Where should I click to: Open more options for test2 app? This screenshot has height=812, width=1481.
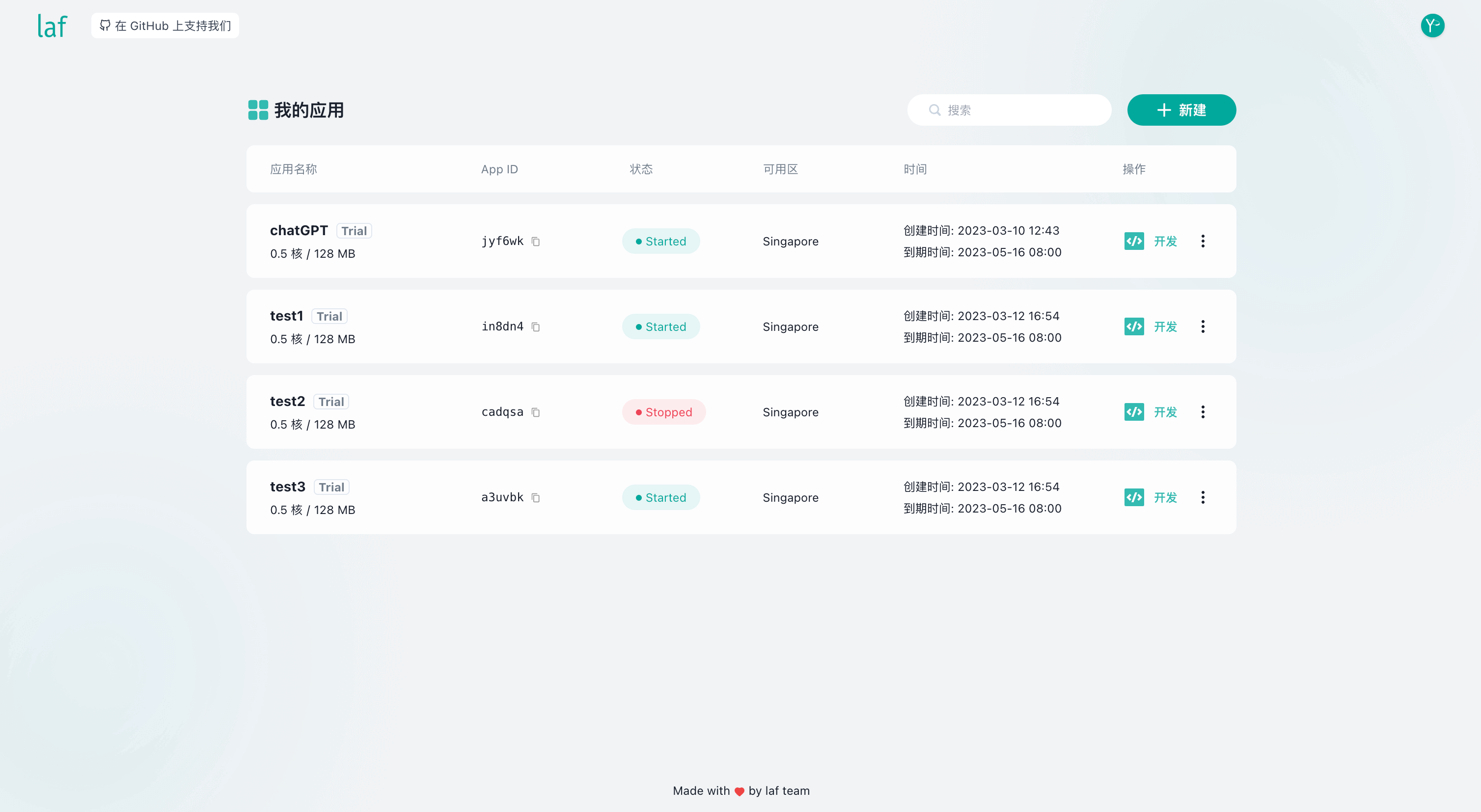click(1202, 412)
